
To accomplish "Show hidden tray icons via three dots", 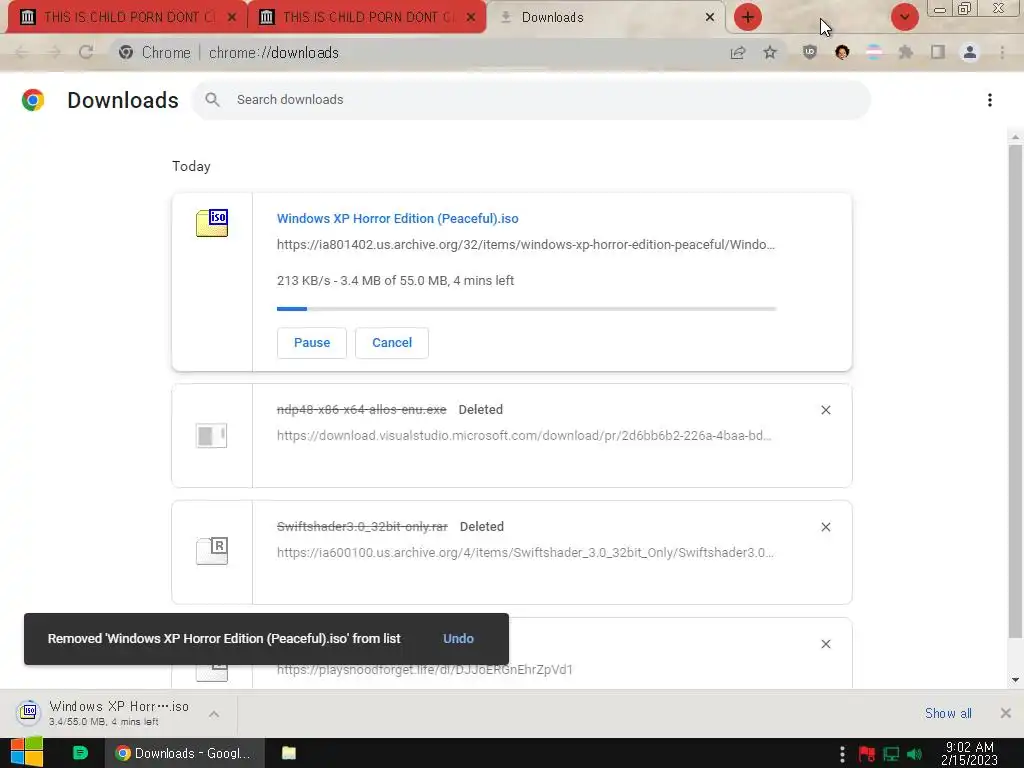I will coord(842,754).
